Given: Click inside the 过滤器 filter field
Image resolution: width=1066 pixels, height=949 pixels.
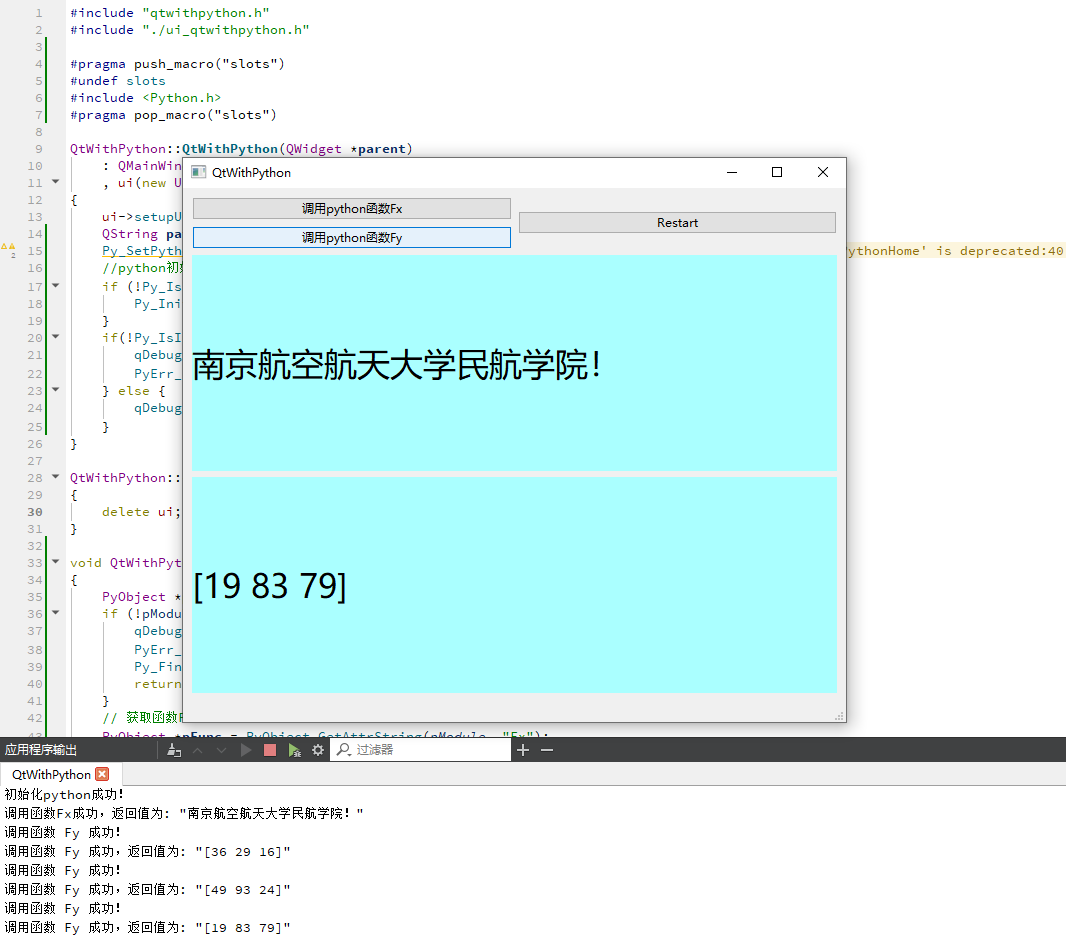Looking at the screenshot, I should [x=430, y=749].
